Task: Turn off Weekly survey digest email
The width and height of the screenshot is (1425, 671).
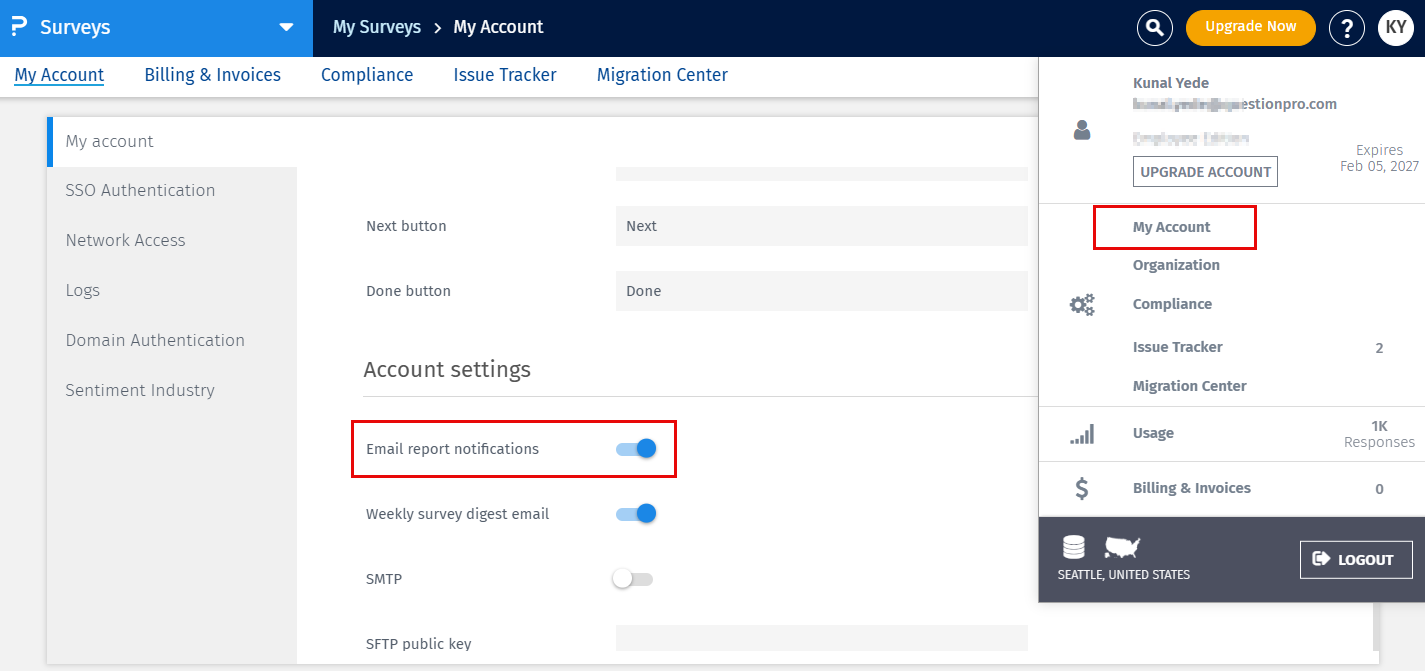Action: [x=634, y=513]
